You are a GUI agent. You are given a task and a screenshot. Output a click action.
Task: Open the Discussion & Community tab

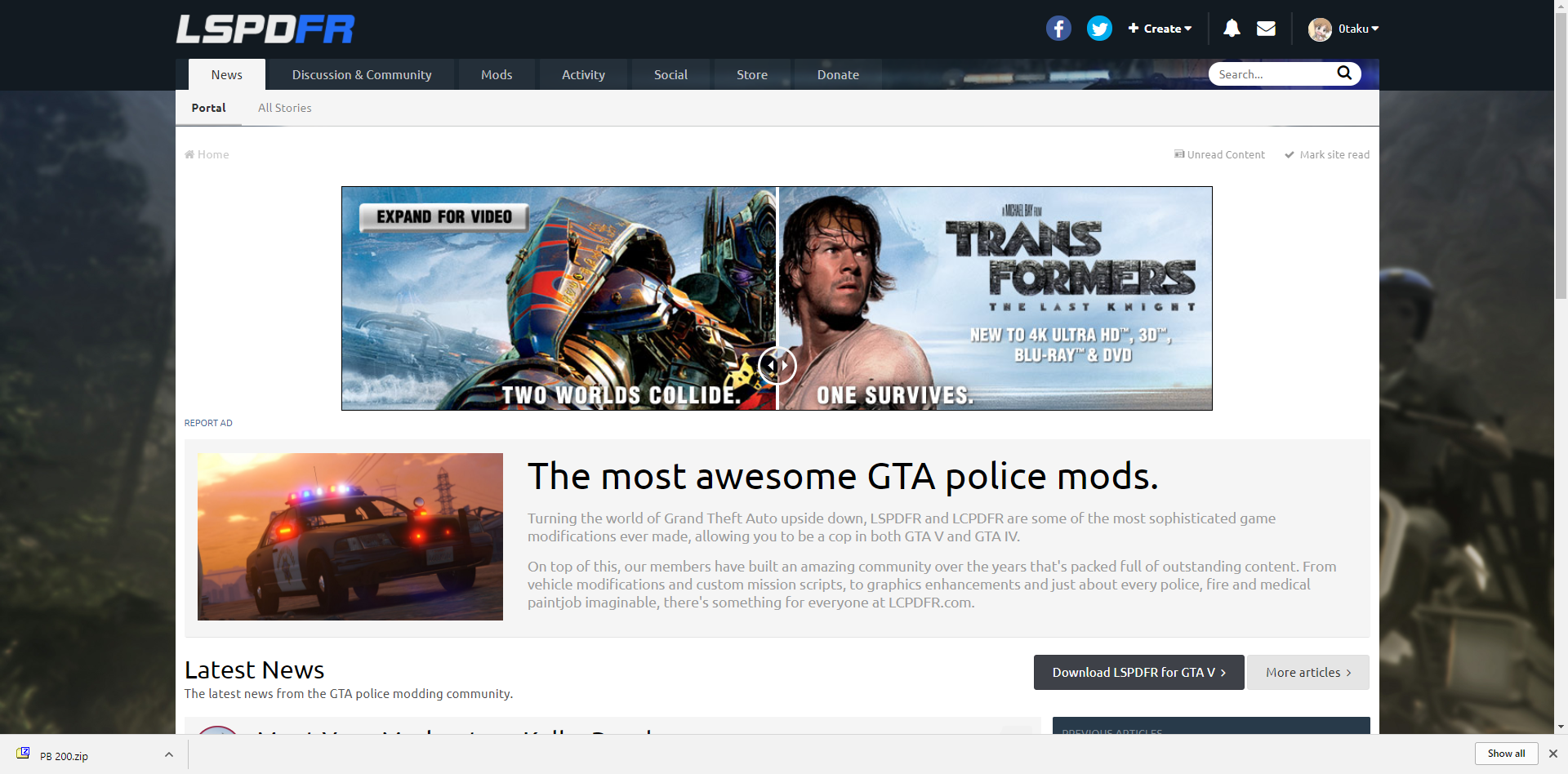362,74
